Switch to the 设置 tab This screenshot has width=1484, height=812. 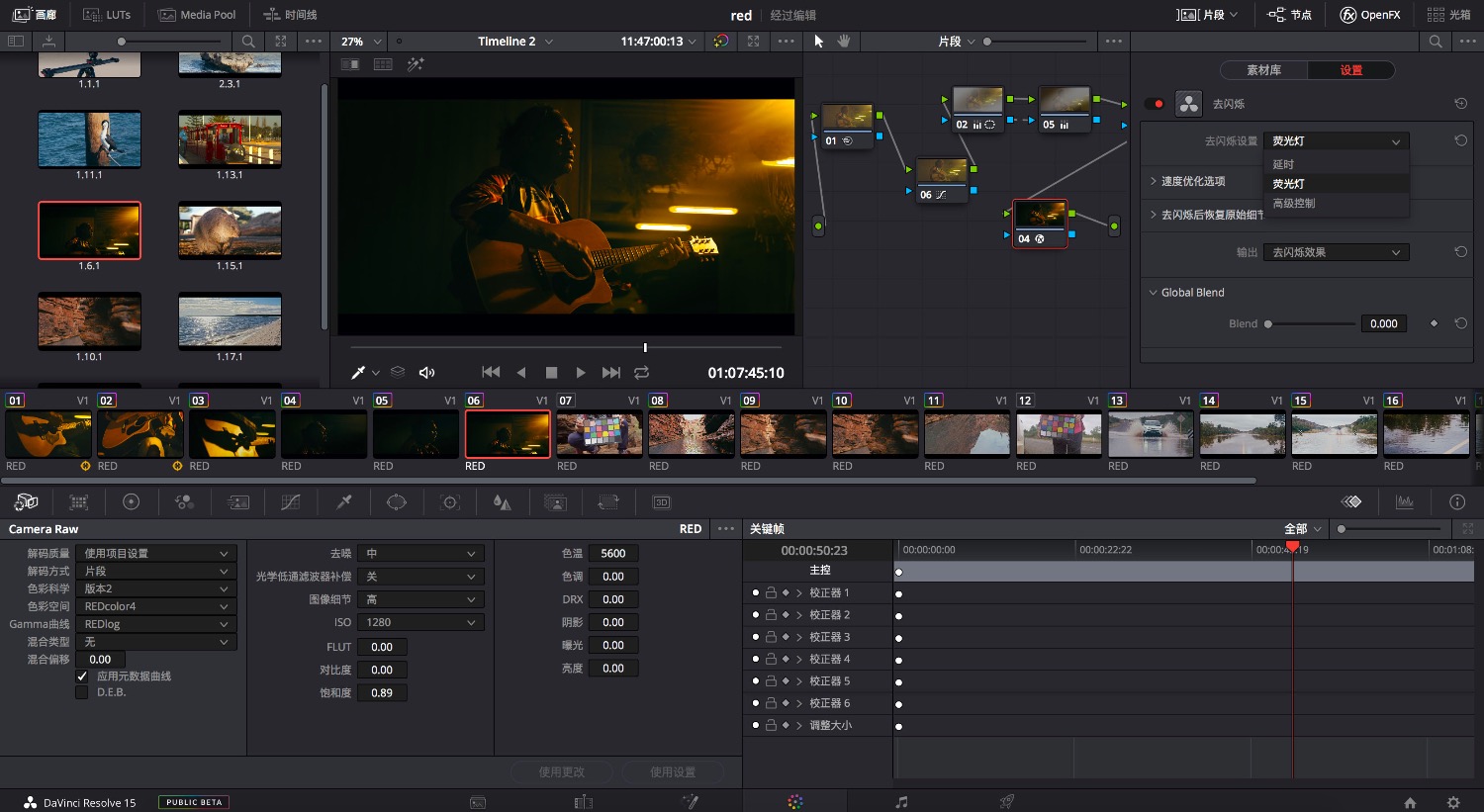[x=1351, y=70]
